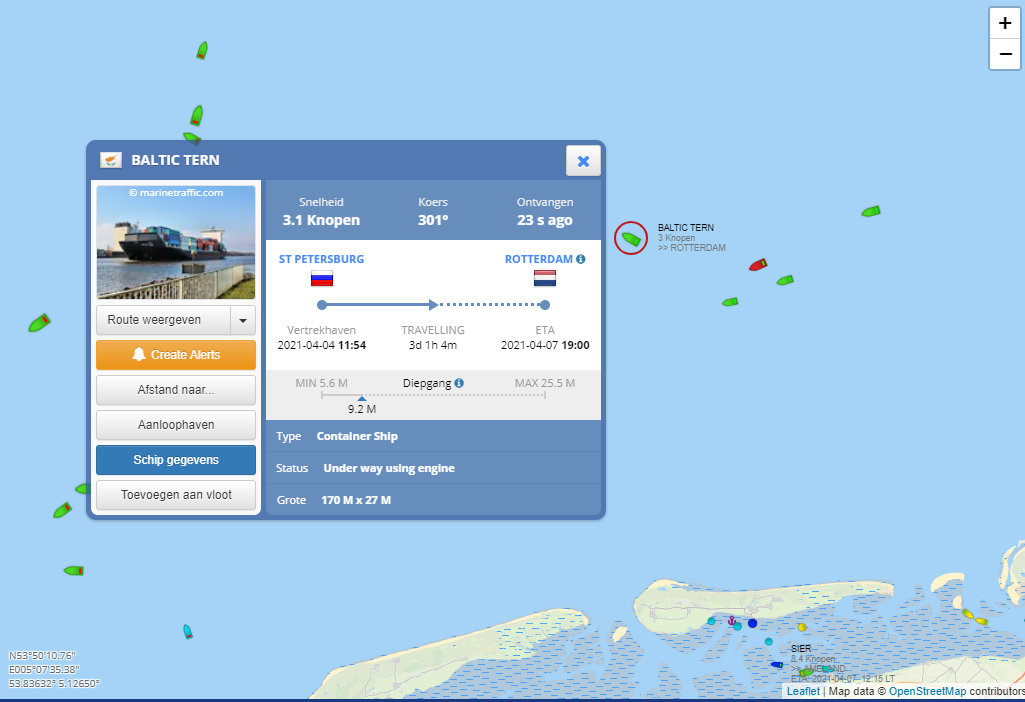This screenshot has width=1025, height=702.
Task: Open the ROTTERDAM destination link
Action: (538, 259)
